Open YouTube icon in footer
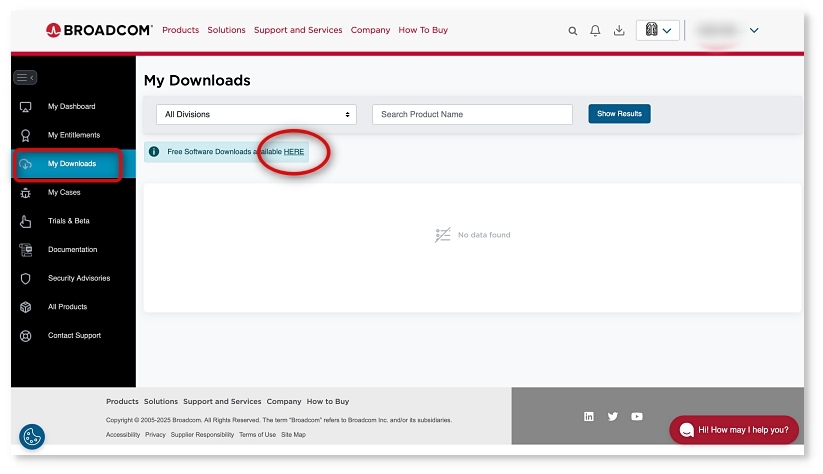 tap(637, 417)
